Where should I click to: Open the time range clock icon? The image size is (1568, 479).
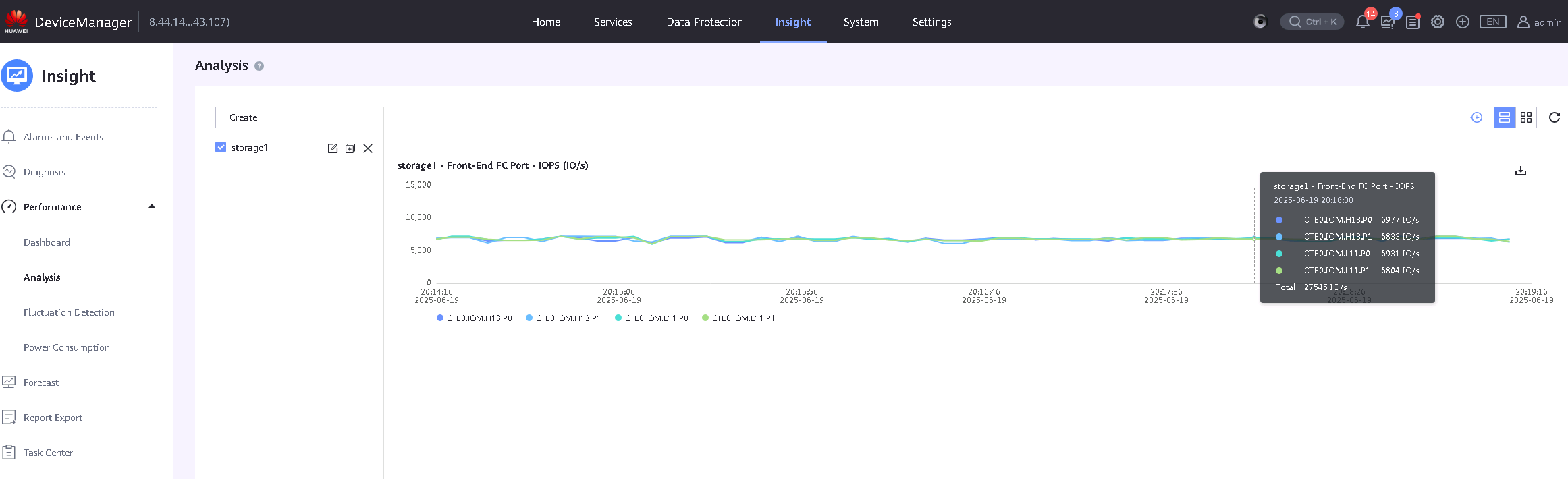[1476, 117]
